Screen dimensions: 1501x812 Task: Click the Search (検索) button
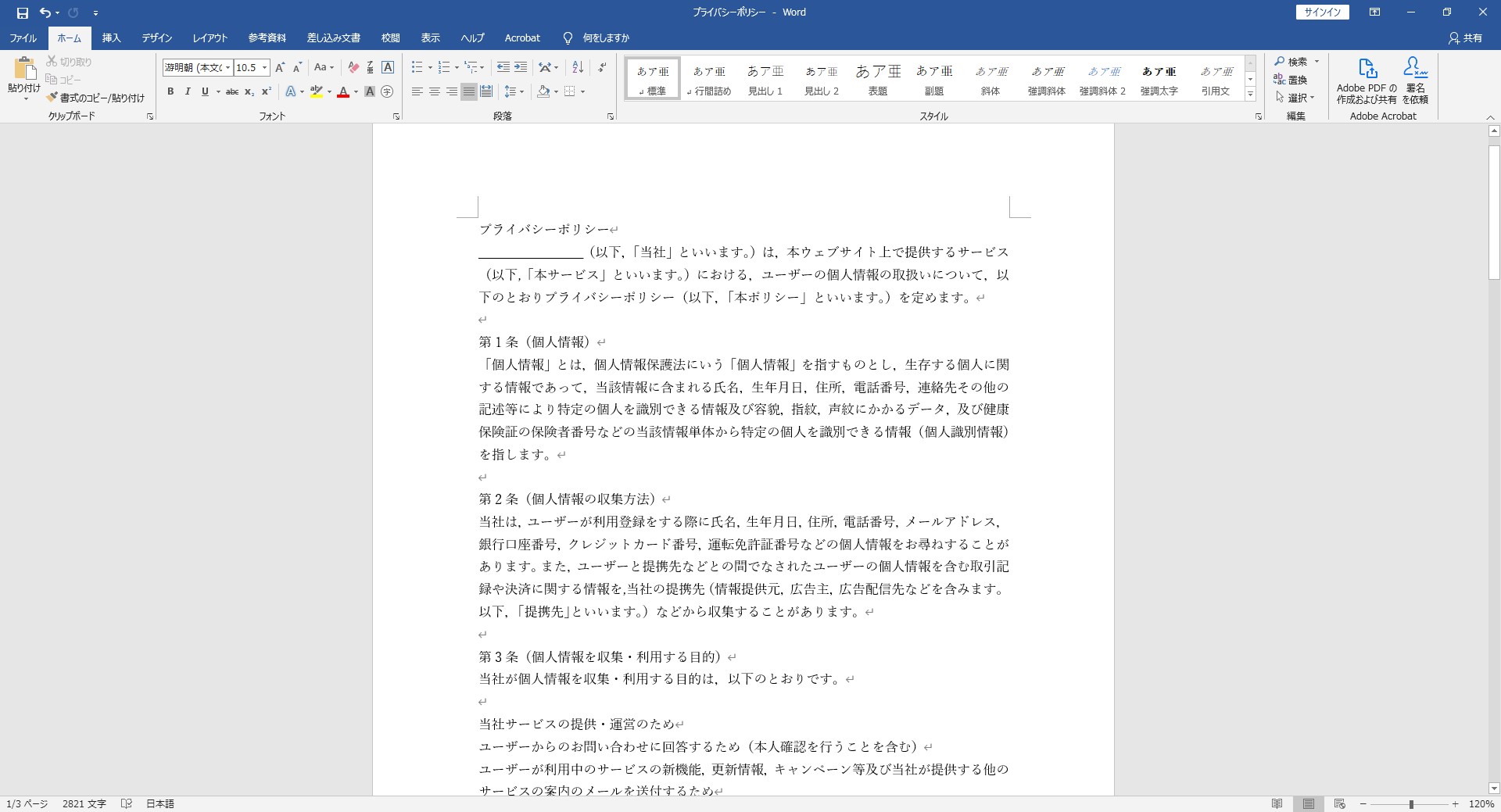[1291, 62]
